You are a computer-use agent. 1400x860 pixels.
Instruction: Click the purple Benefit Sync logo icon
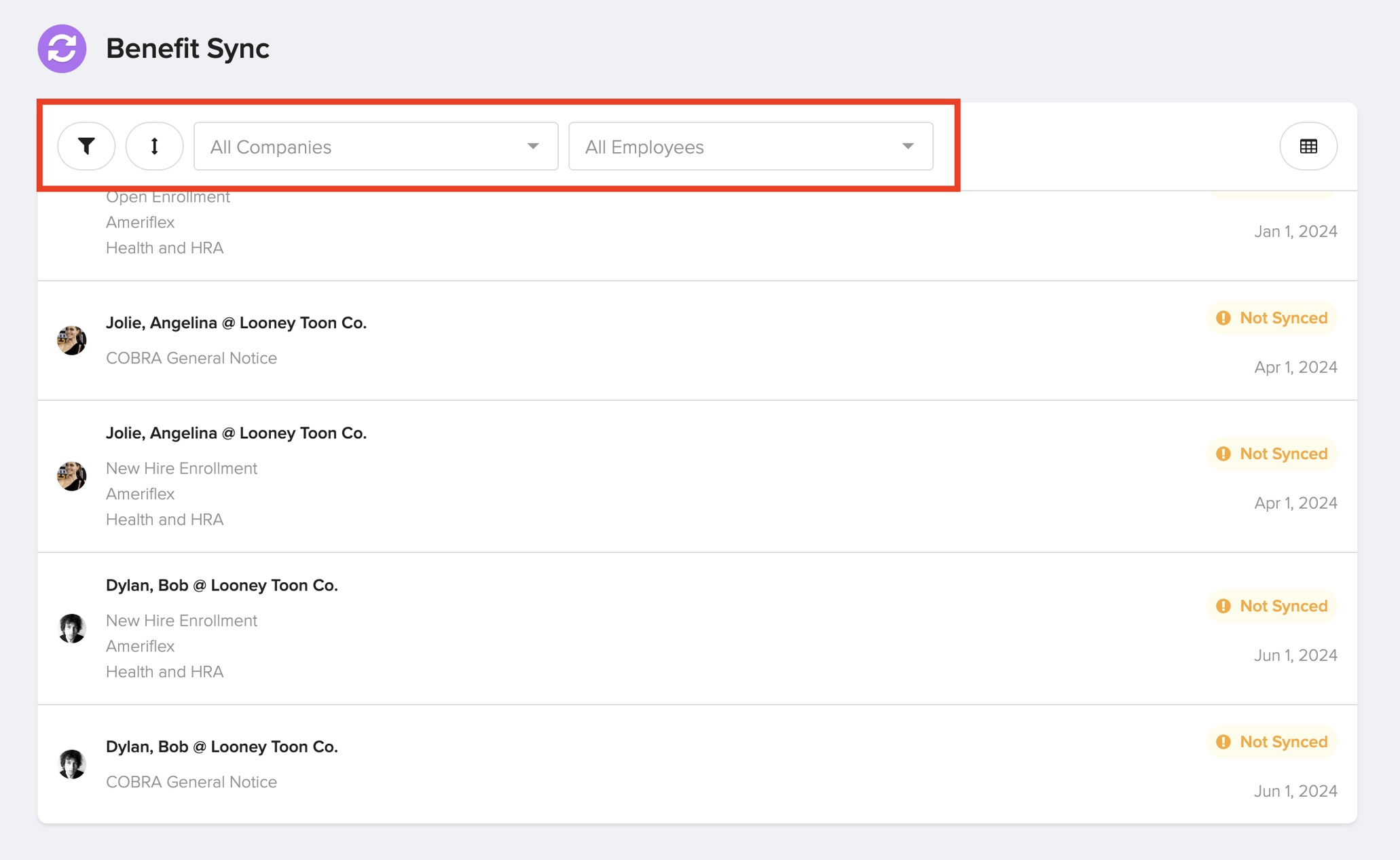coord(62,48)
